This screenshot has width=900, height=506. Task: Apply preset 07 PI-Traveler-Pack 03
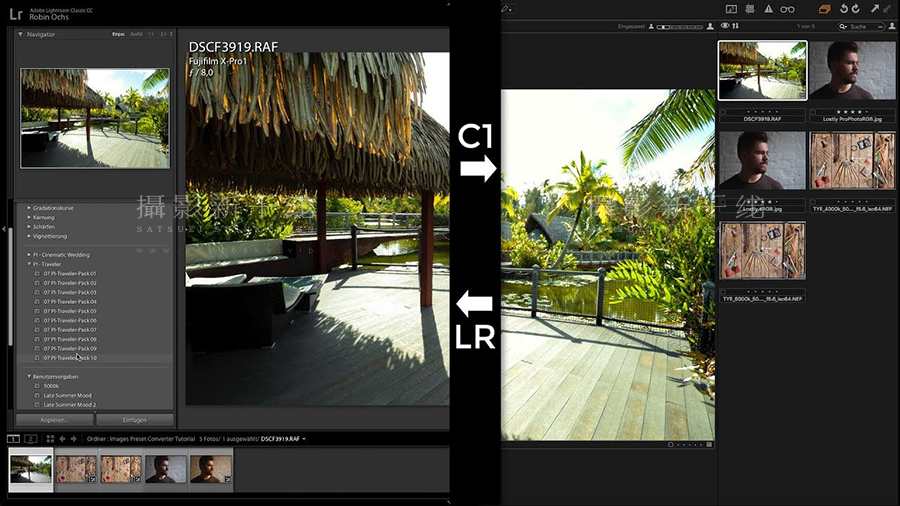click(70, 292)
